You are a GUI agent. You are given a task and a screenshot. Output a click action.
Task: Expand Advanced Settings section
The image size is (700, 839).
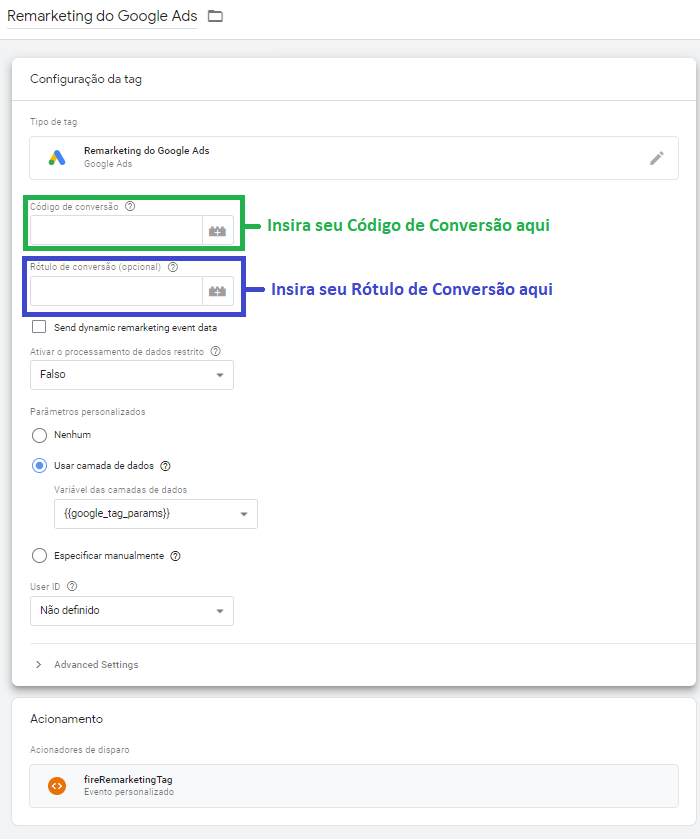point(87,664)
